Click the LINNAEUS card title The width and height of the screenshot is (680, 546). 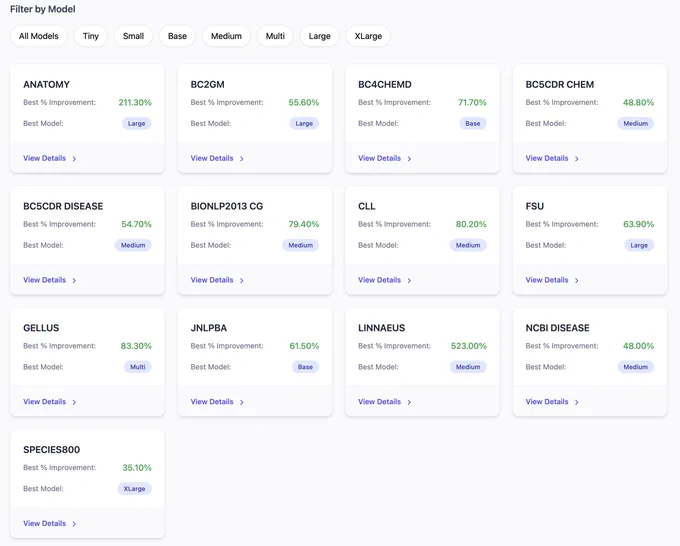point(381,328)
